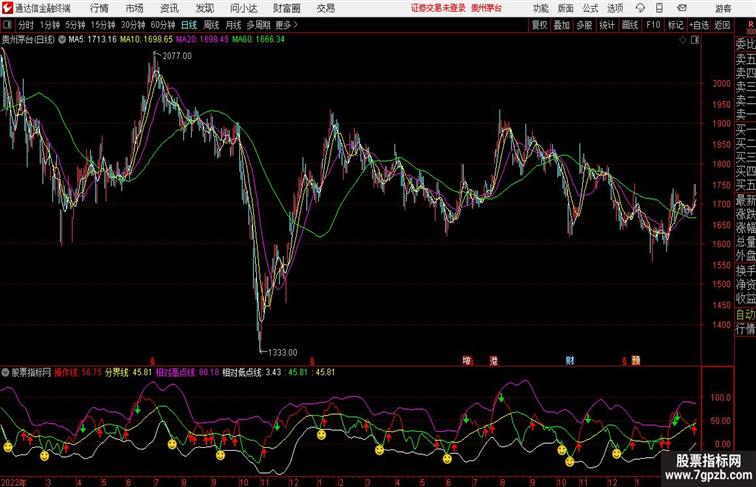Click the MA60: 1666.34 value
The image size is (756, 487).
tap(258, 40)
